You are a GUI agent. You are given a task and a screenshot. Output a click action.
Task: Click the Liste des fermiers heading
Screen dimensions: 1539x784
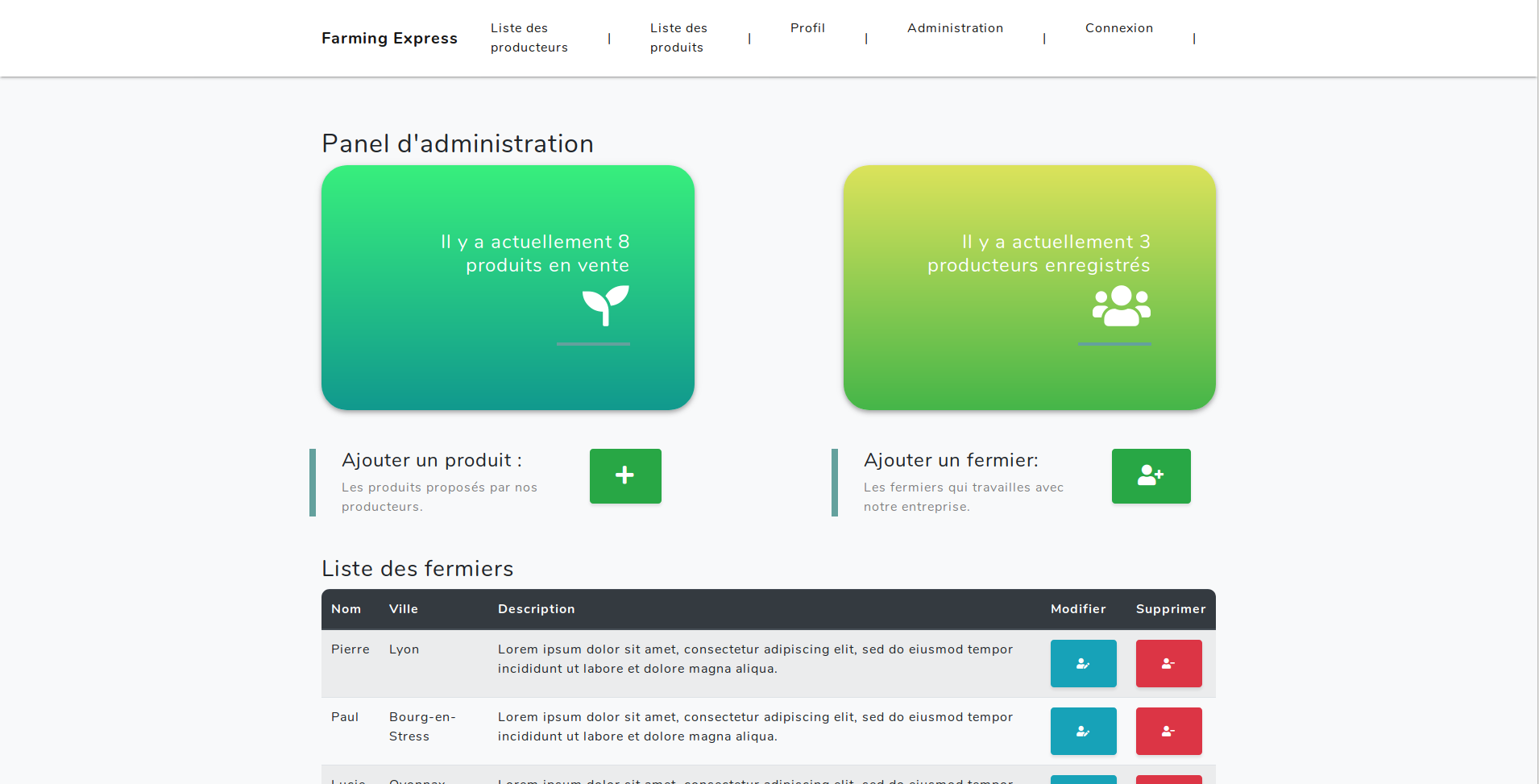[417, 569]
